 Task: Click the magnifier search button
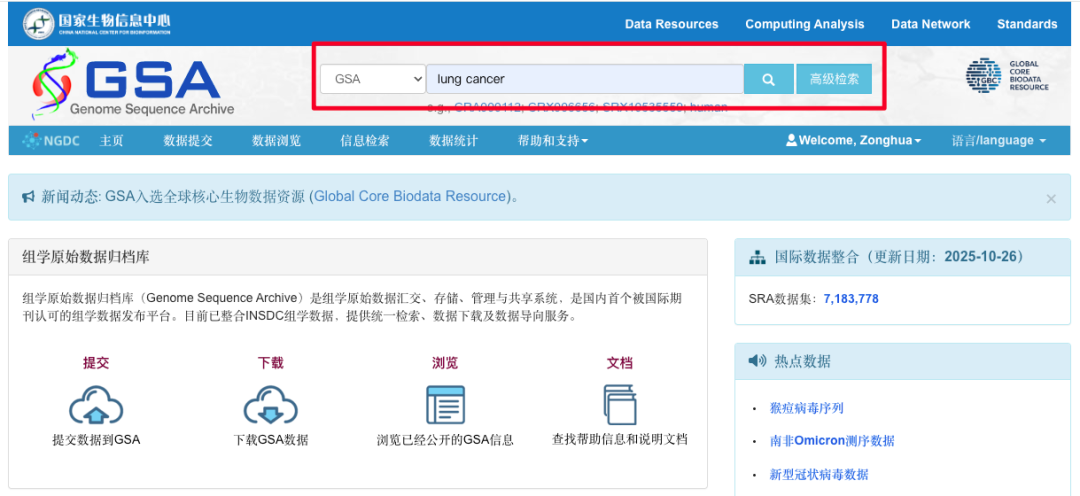click(769, 79)
